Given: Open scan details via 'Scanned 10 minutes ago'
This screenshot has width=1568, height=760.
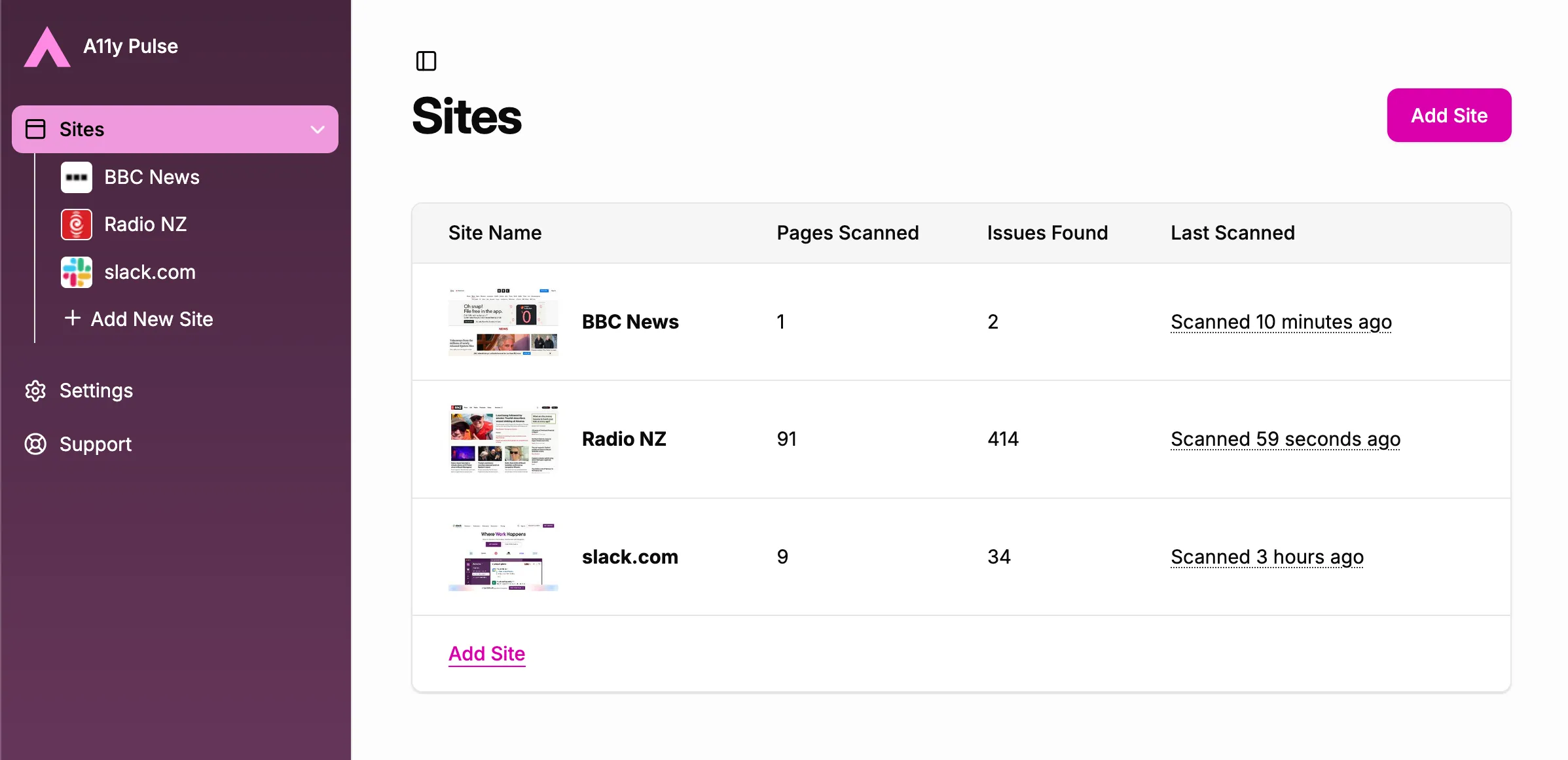Looking at the screenshot, I should pyautogui.click(x=1281, y=321).
